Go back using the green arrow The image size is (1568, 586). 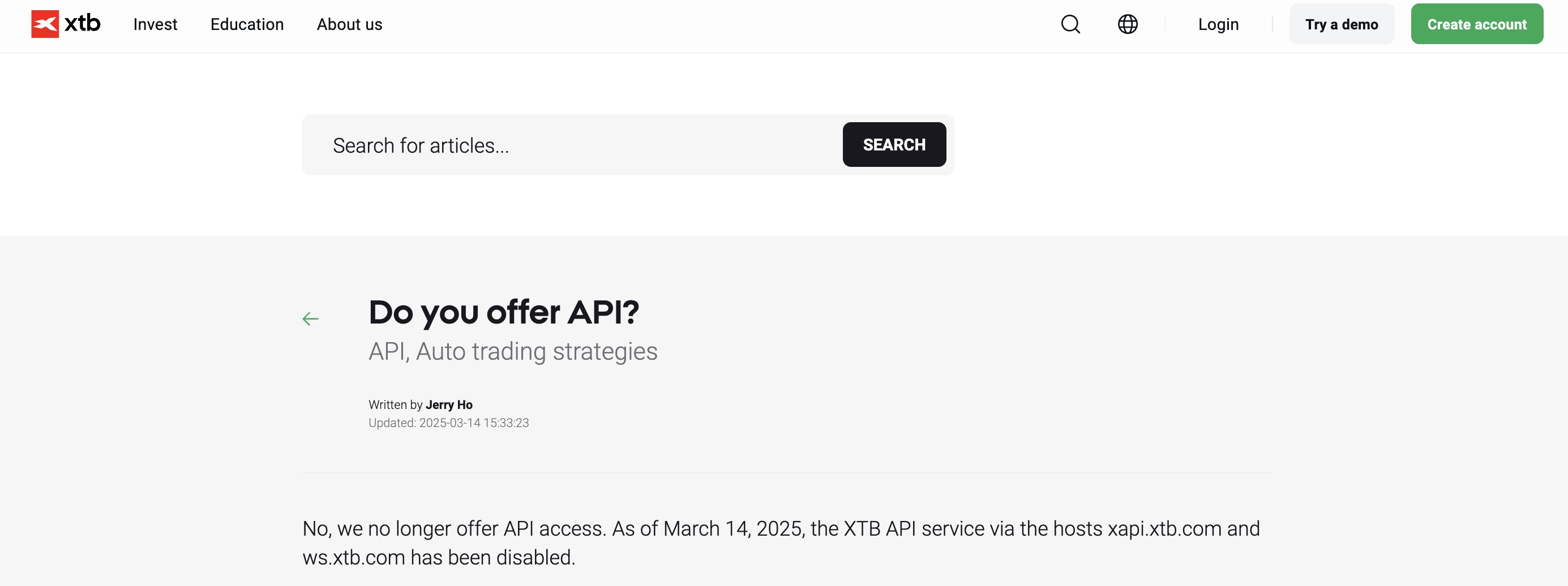coord(310,319)
